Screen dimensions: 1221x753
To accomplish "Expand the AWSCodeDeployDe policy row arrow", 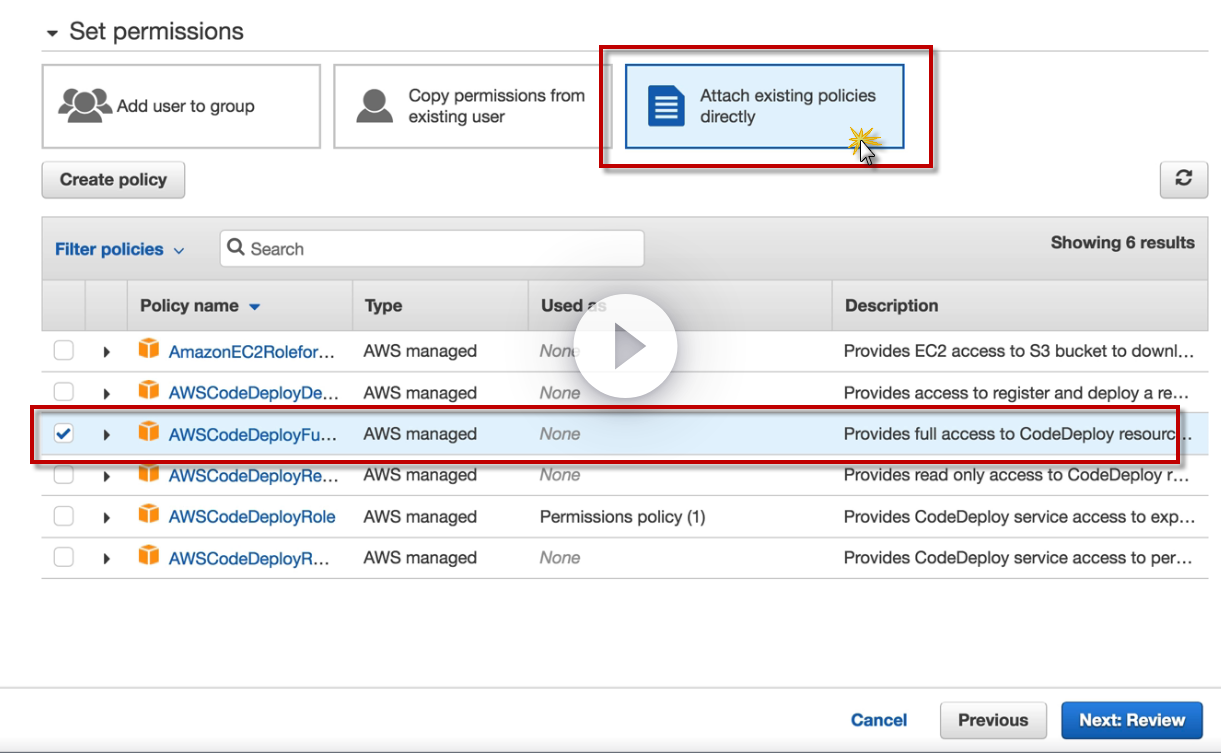I will tap(107, 393).
